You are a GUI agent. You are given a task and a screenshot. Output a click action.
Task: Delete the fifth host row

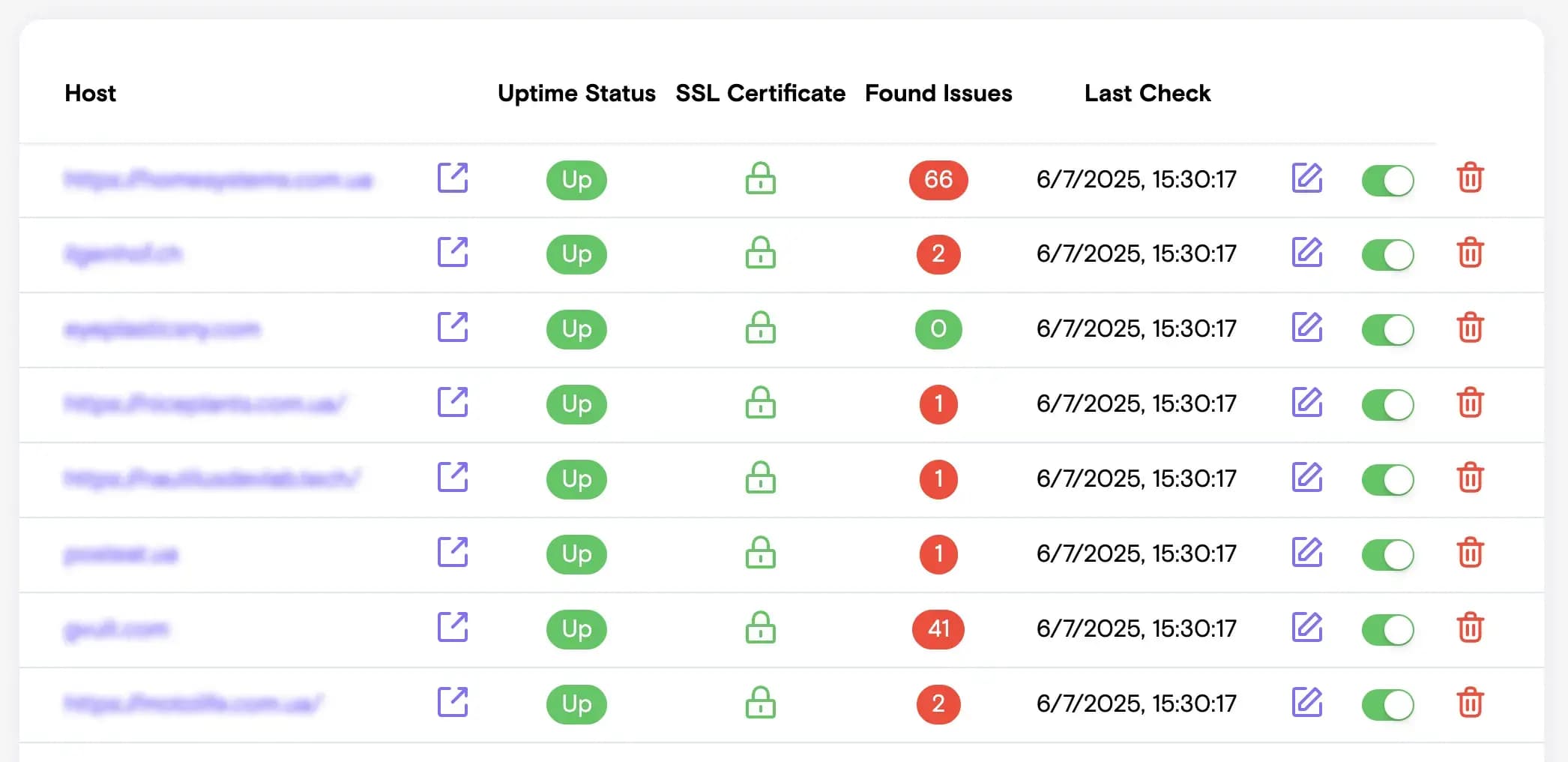click(x=1471, y=478)
